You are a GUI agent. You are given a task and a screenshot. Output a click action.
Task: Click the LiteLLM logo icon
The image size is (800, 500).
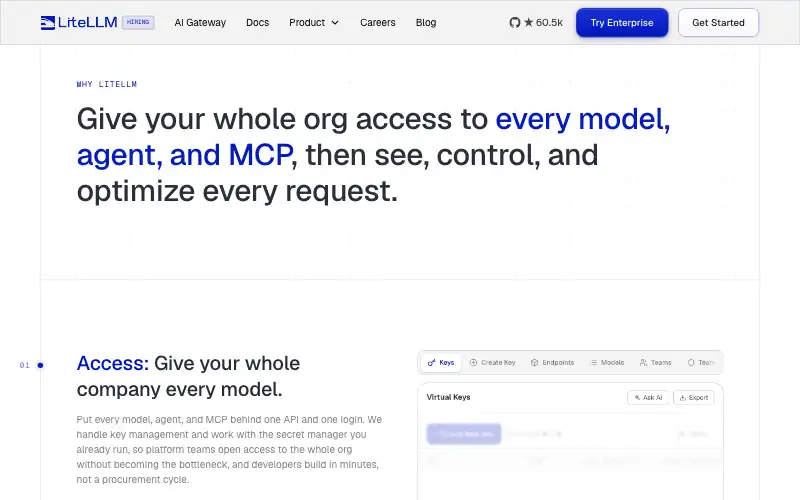pos(47,22)
